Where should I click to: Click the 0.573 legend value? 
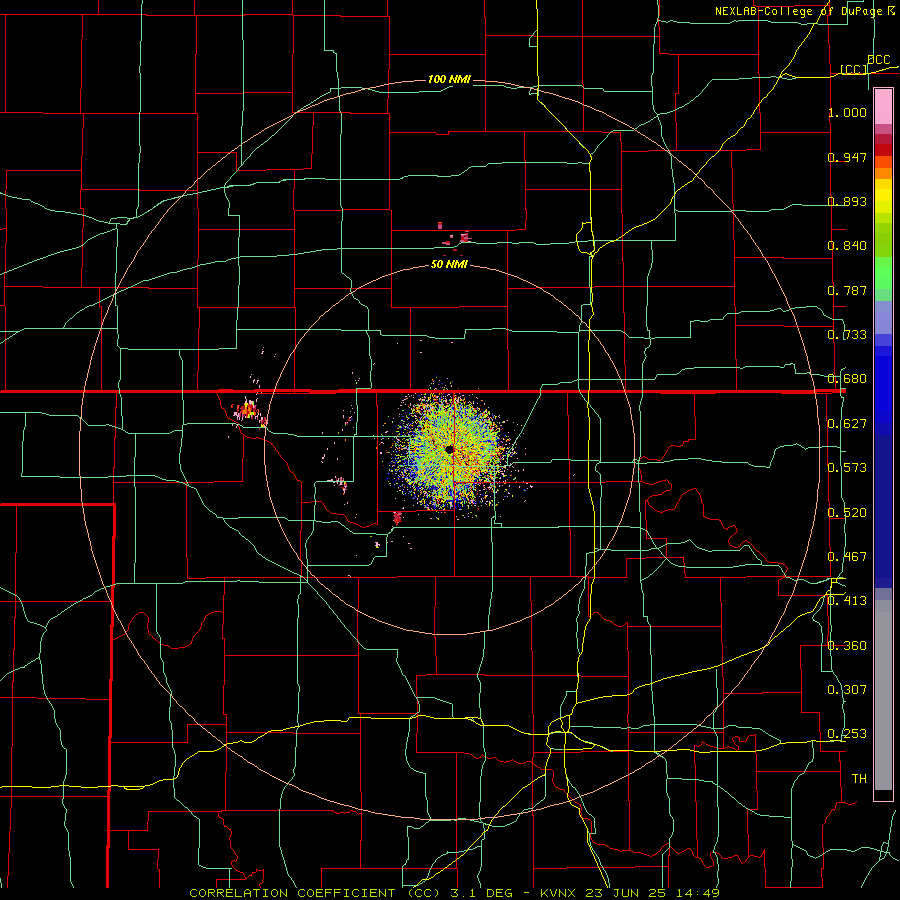847,468
